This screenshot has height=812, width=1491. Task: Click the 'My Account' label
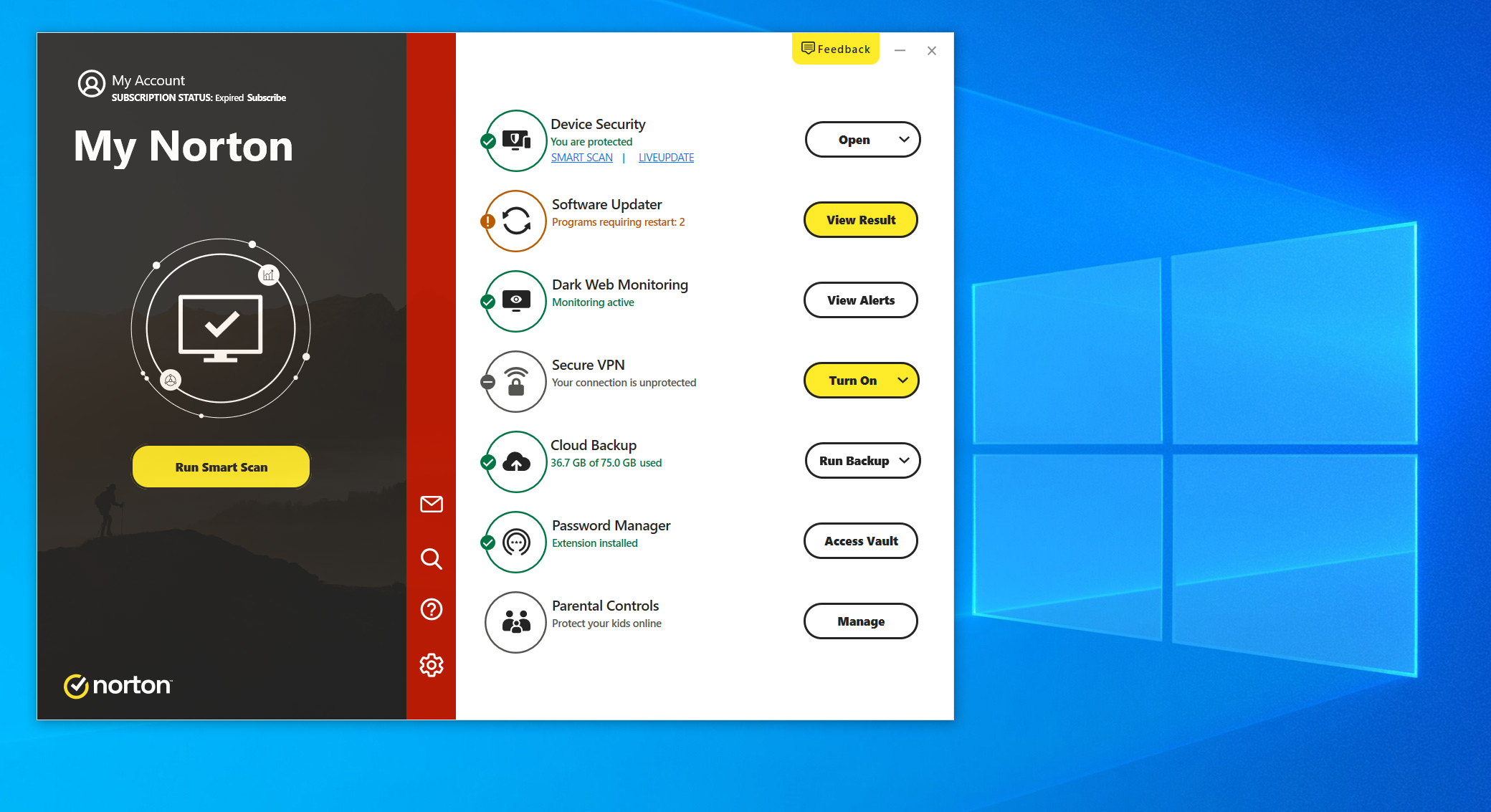pos(148,80)
